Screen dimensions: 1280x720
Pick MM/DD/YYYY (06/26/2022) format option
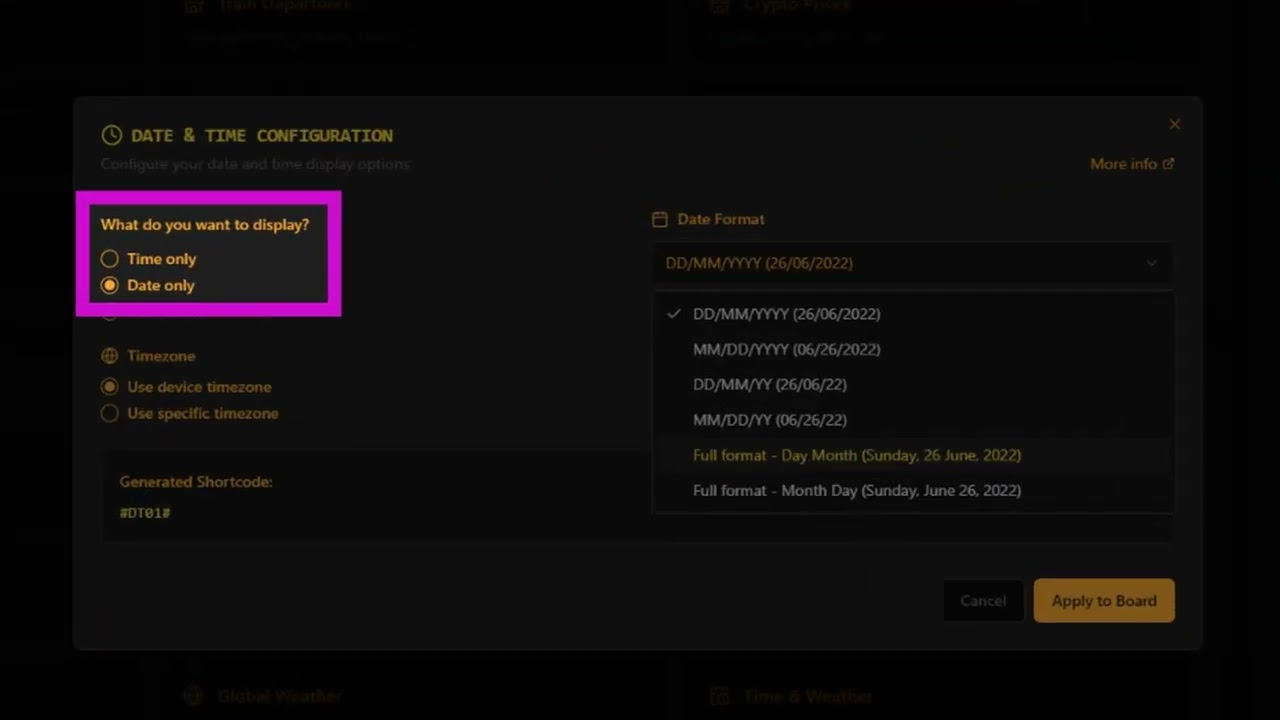point(913,349)
